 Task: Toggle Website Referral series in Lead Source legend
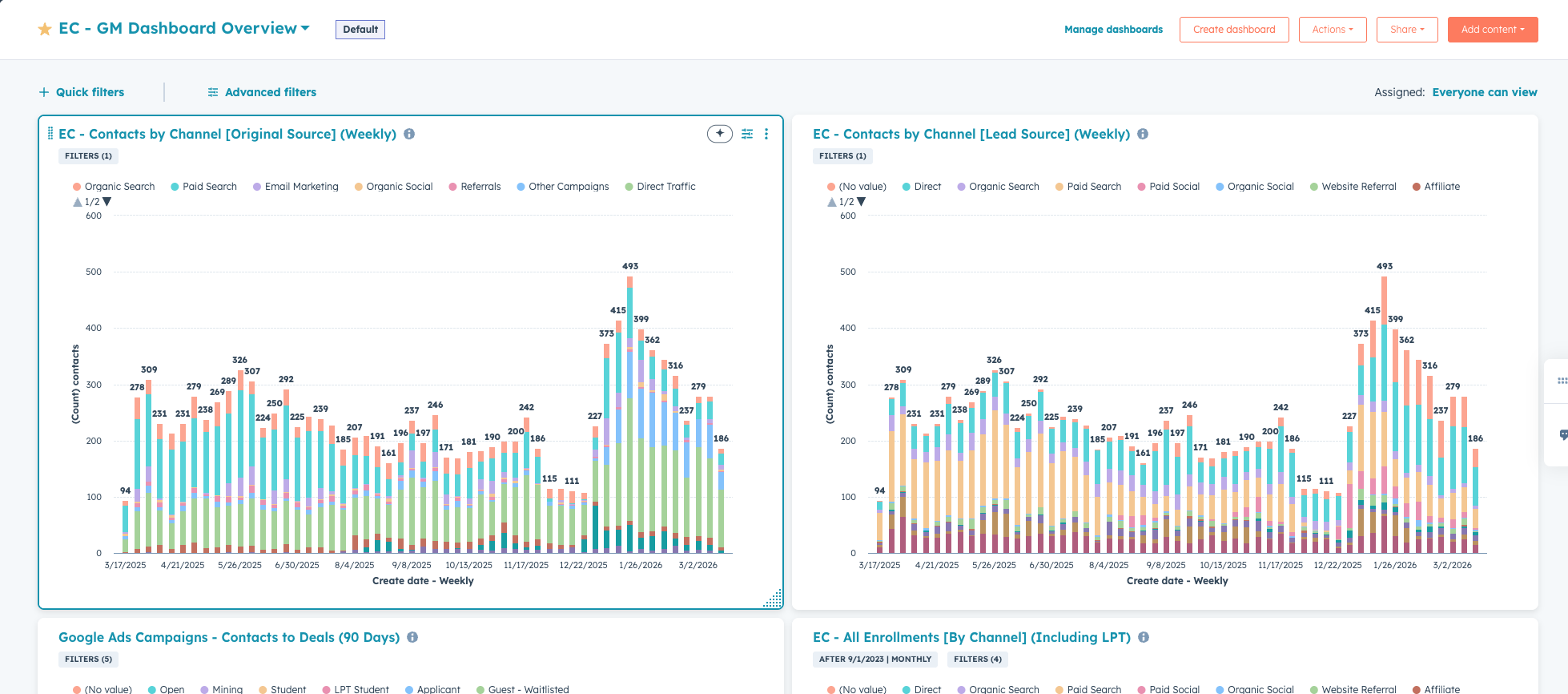(x=1353, y=187)
